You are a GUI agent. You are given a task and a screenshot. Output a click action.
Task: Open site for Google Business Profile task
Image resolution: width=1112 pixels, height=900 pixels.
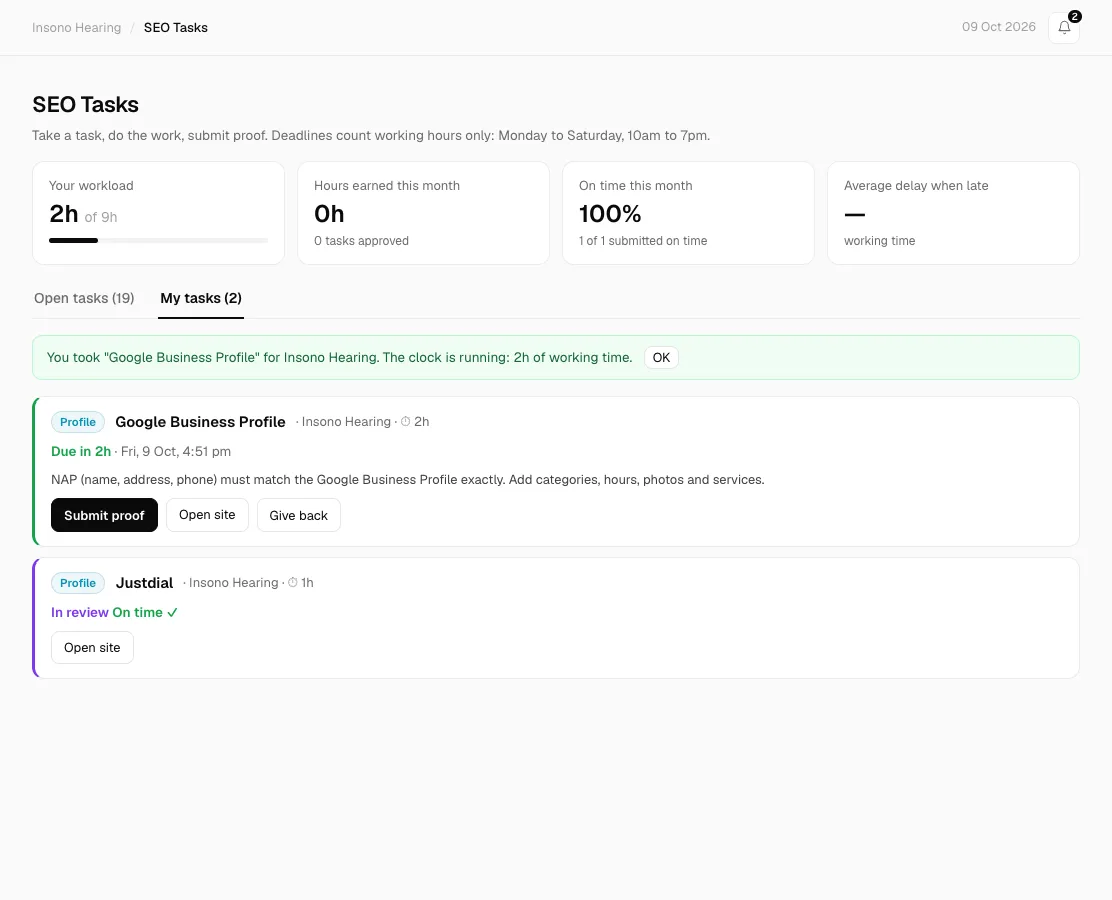(x=207, y=515)
